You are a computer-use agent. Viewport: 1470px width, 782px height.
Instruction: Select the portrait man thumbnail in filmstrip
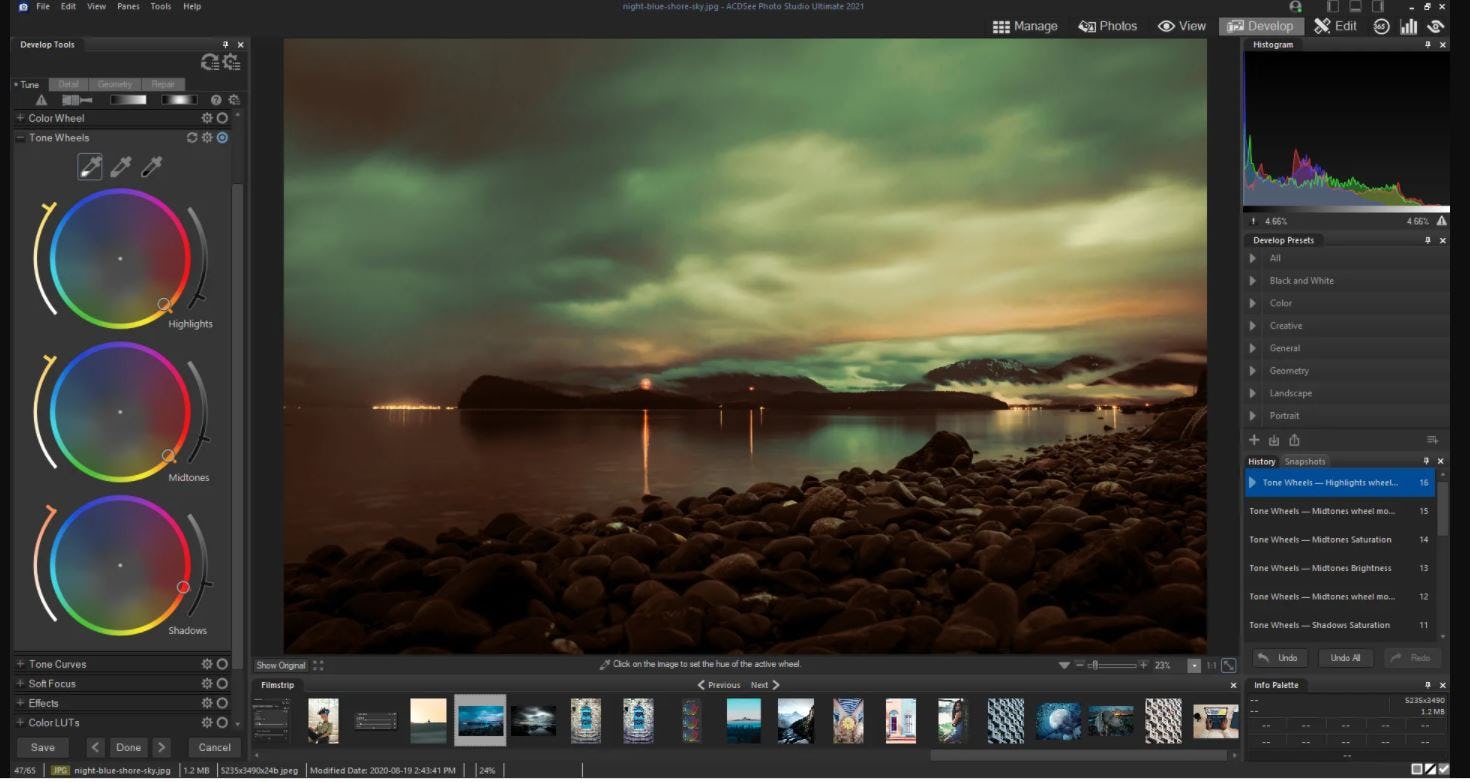(x=323, y=720)
